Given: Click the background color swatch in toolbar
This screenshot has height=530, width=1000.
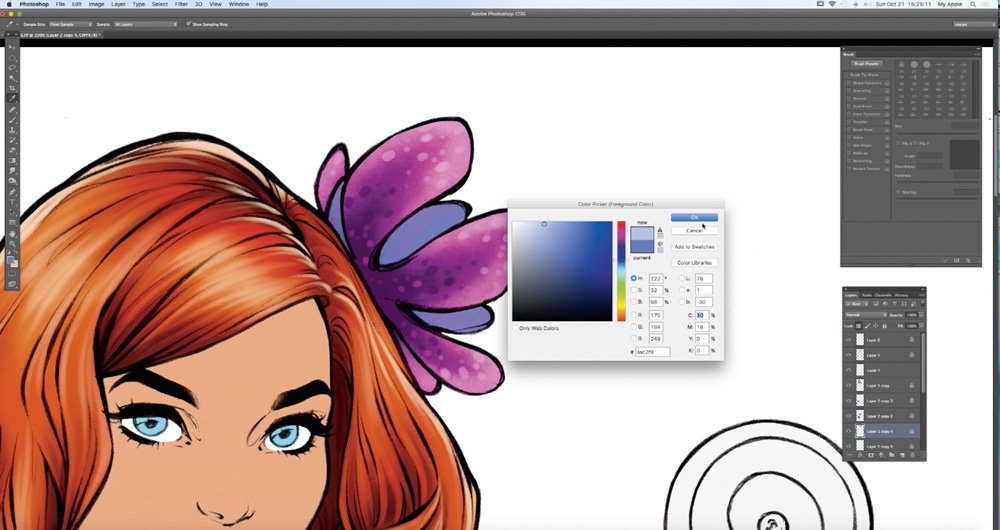Looking at the screenshot, I should (x=15, y=264).
